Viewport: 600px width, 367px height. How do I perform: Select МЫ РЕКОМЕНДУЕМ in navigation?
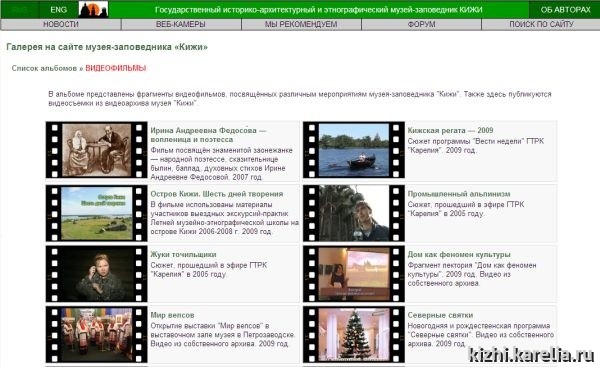coord(301,24)
